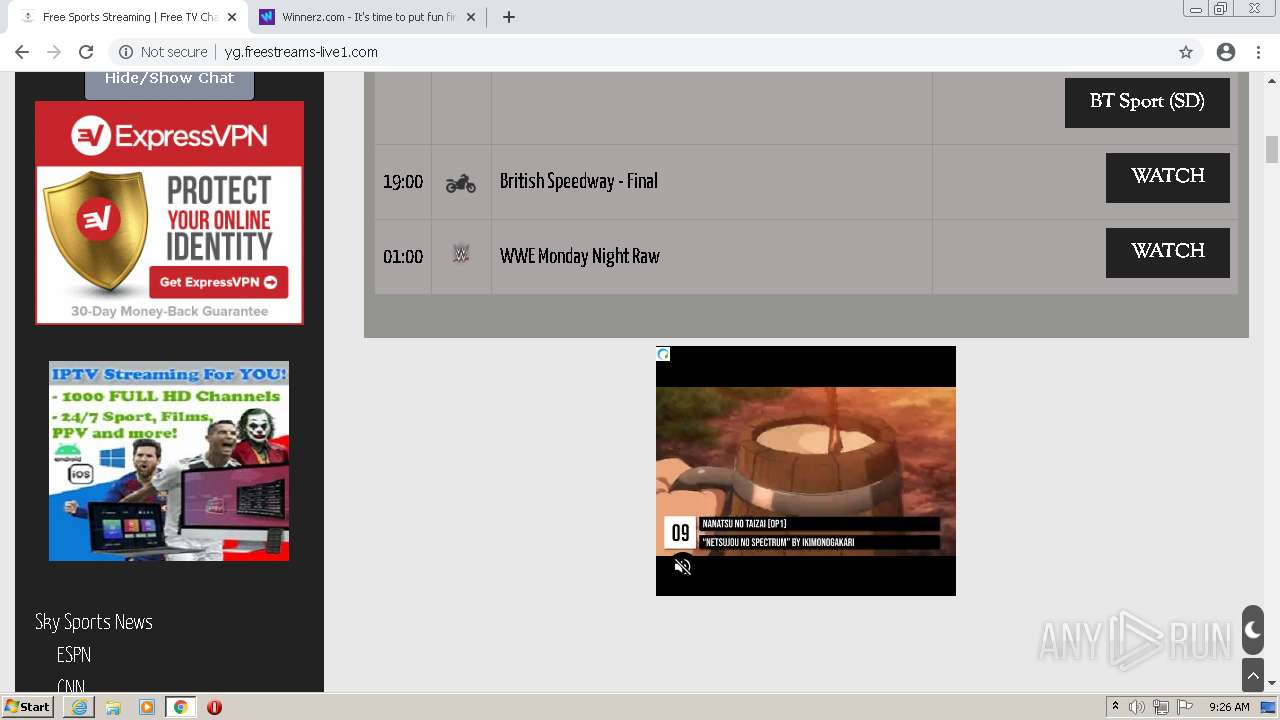Watch British Speedway - Final
The image size is (1280, 720).
1167,177
